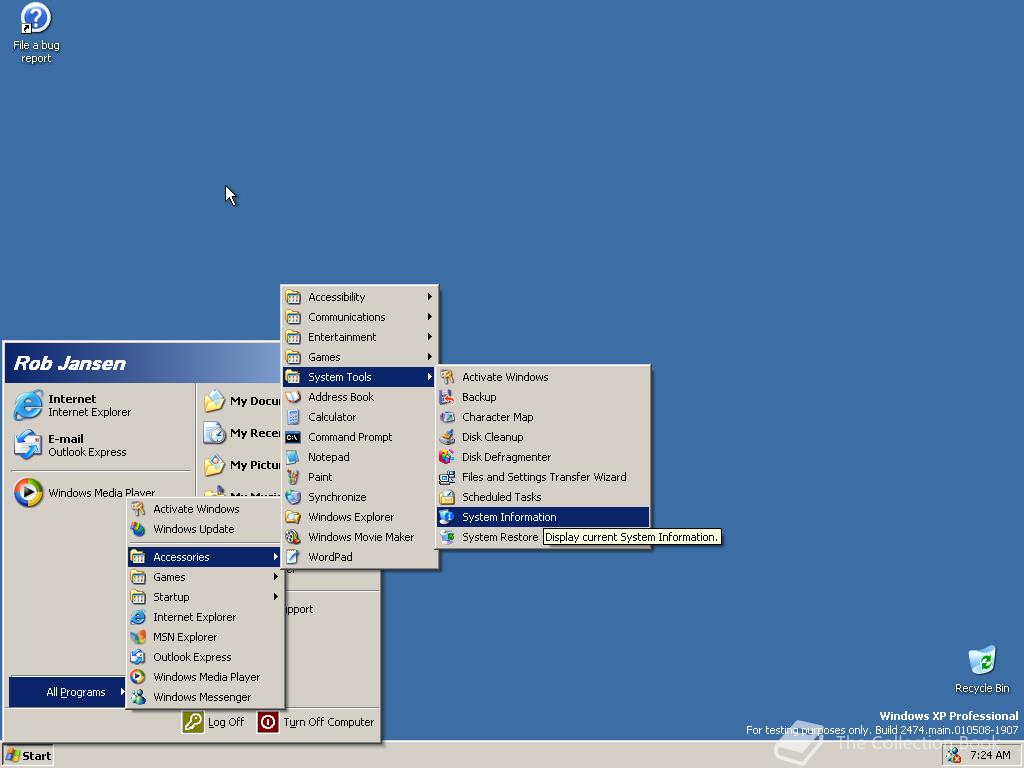Launch Notepad from Accessories

tap(359, 457)
